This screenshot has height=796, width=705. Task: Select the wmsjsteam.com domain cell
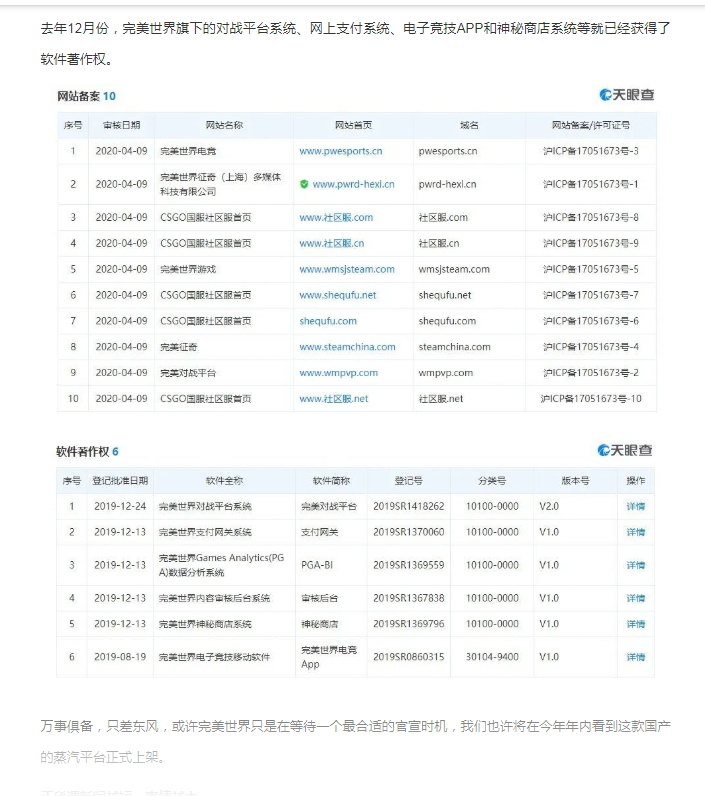(x=454, y=270)
